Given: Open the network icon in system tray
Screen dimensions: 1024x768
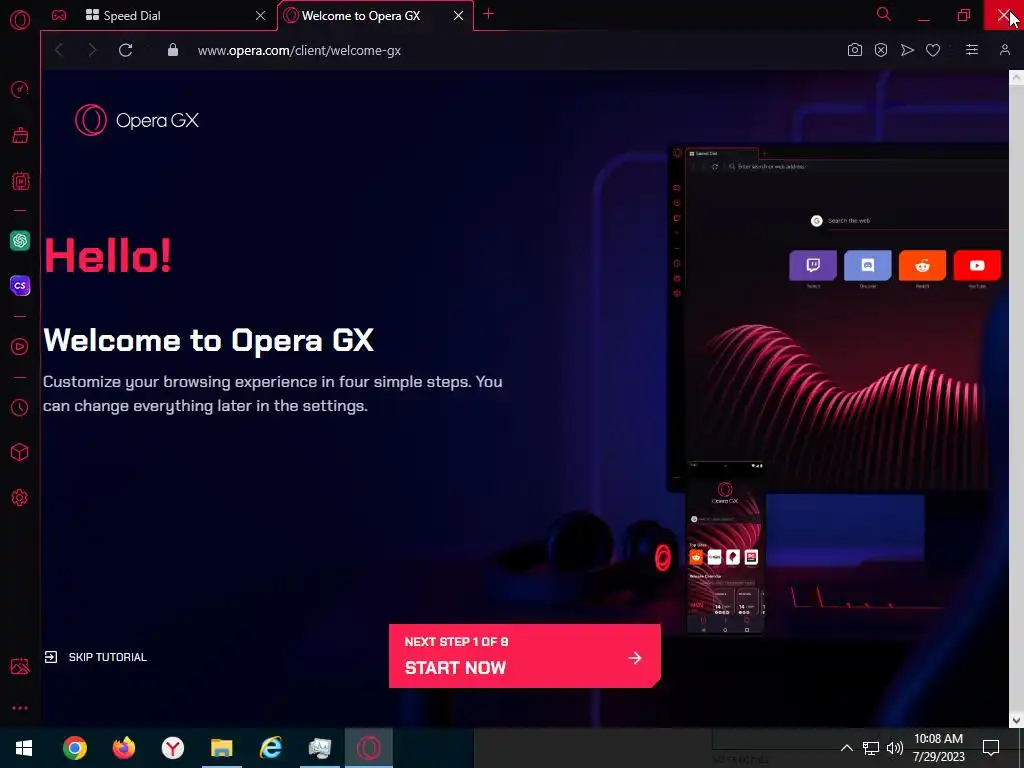Looking at the screenshot, I should 871,748.
